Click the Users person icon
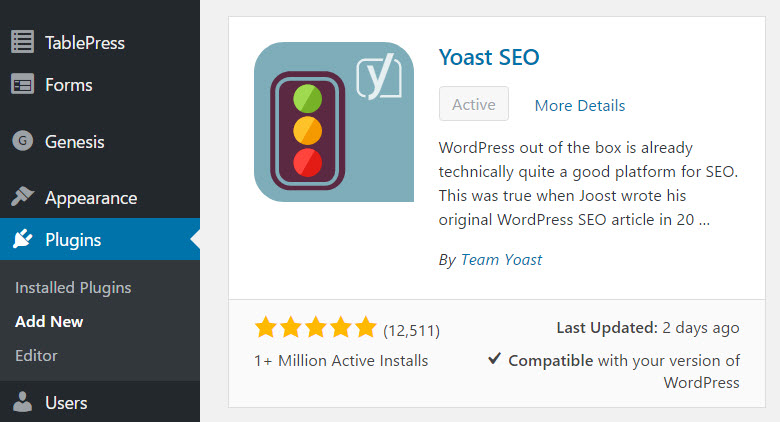780x422 pixels. point(22,402)
